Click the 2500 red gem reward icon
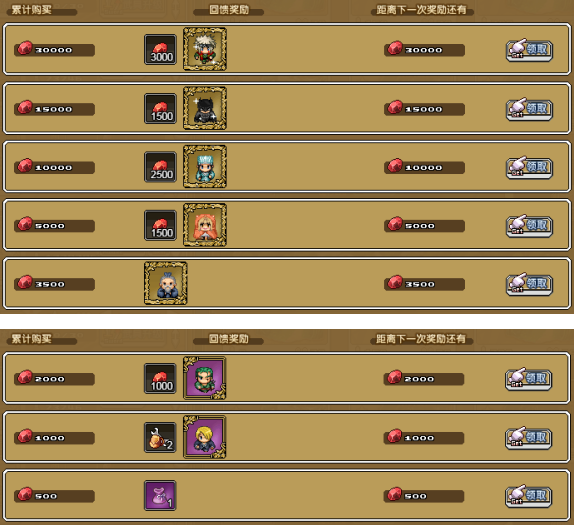The width and height of the screenshot is (574, 525). coord(160,167)
